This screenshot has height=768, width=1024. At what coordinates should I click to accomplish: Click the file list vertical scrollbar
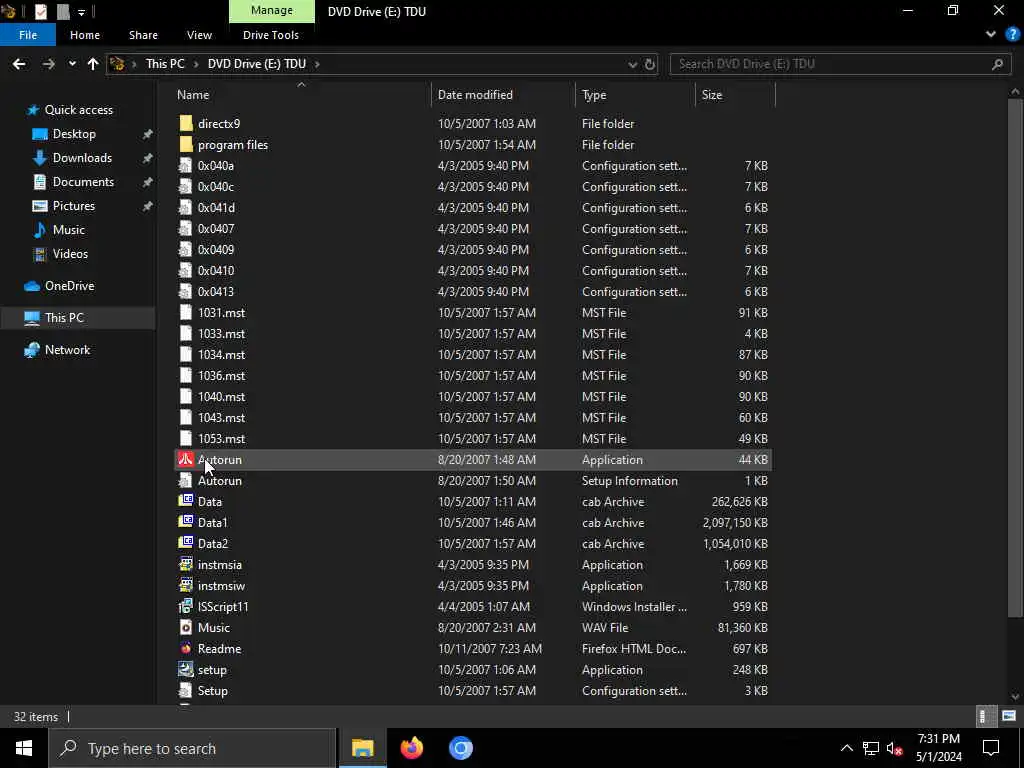(1015, 357)
